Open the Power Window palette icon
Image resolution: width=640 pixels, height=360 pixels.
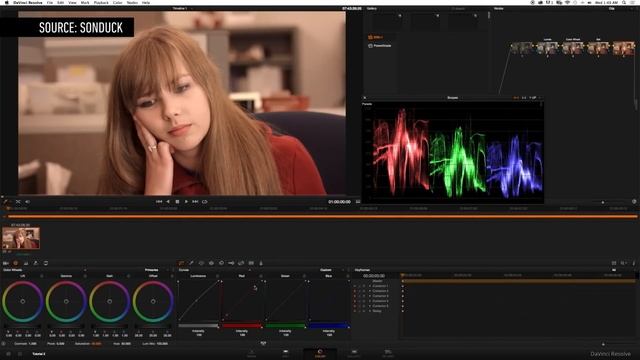pyautogui.click(x=201, y=263)
